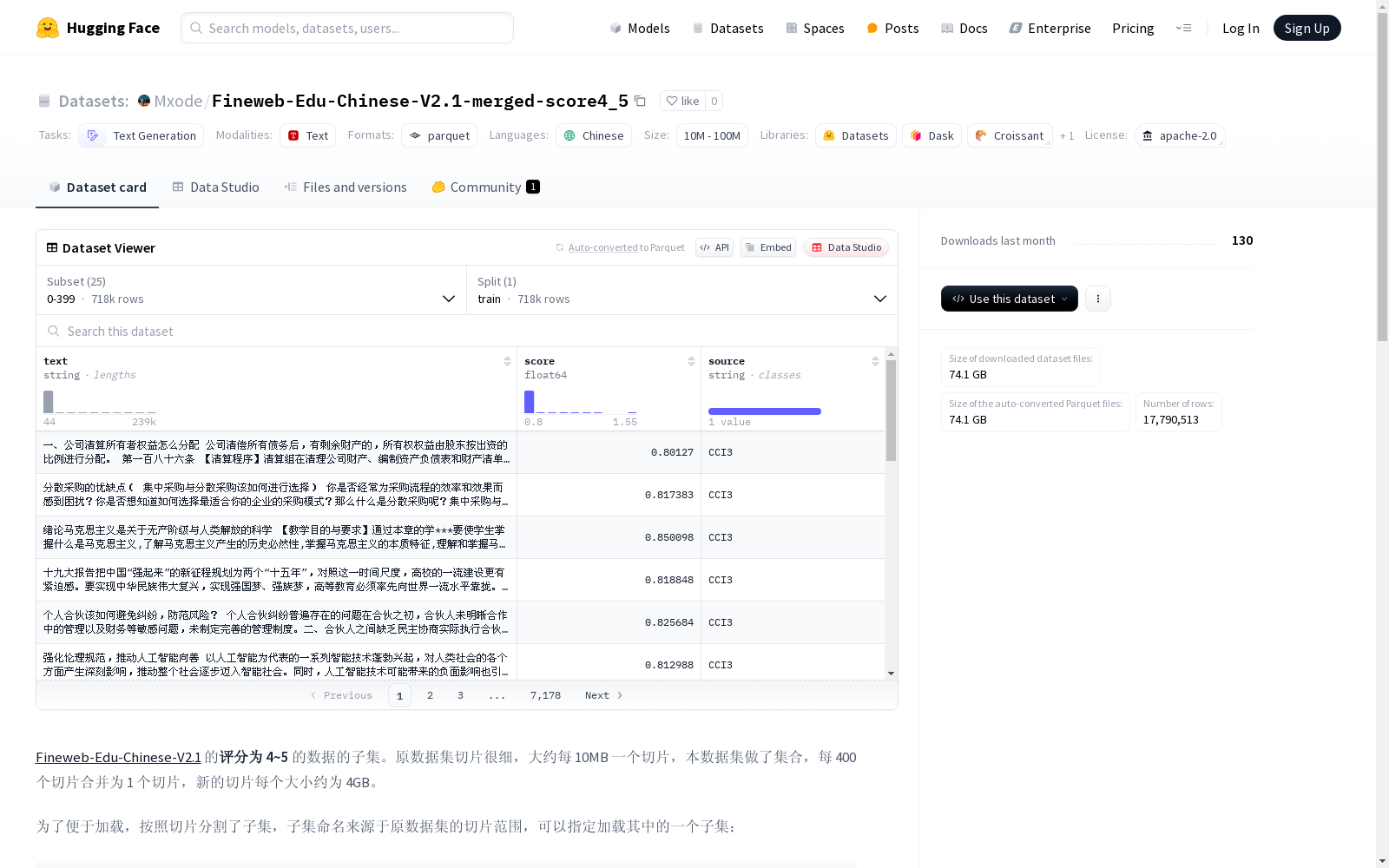The height and width of the screenshot is (868, 1389).
Task: Expand the apache-2.0 license tag
Action: [1180, 135]
